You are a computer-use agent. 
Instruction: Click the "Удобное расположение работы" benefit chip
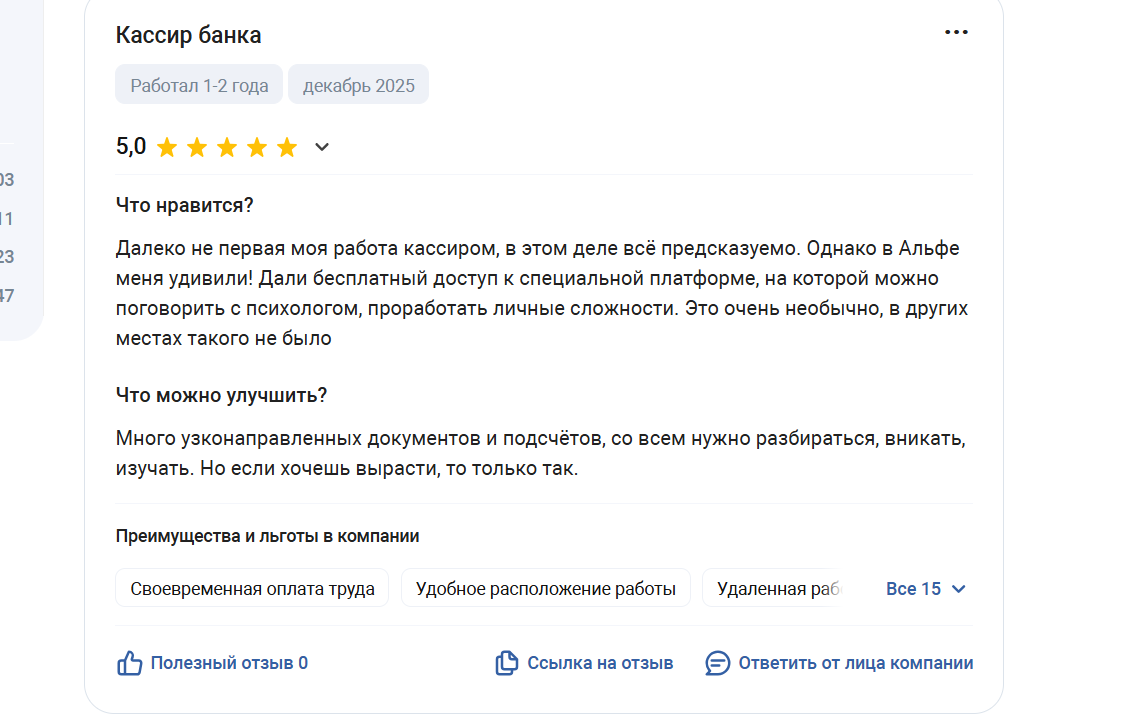click(x=545, y=589)
